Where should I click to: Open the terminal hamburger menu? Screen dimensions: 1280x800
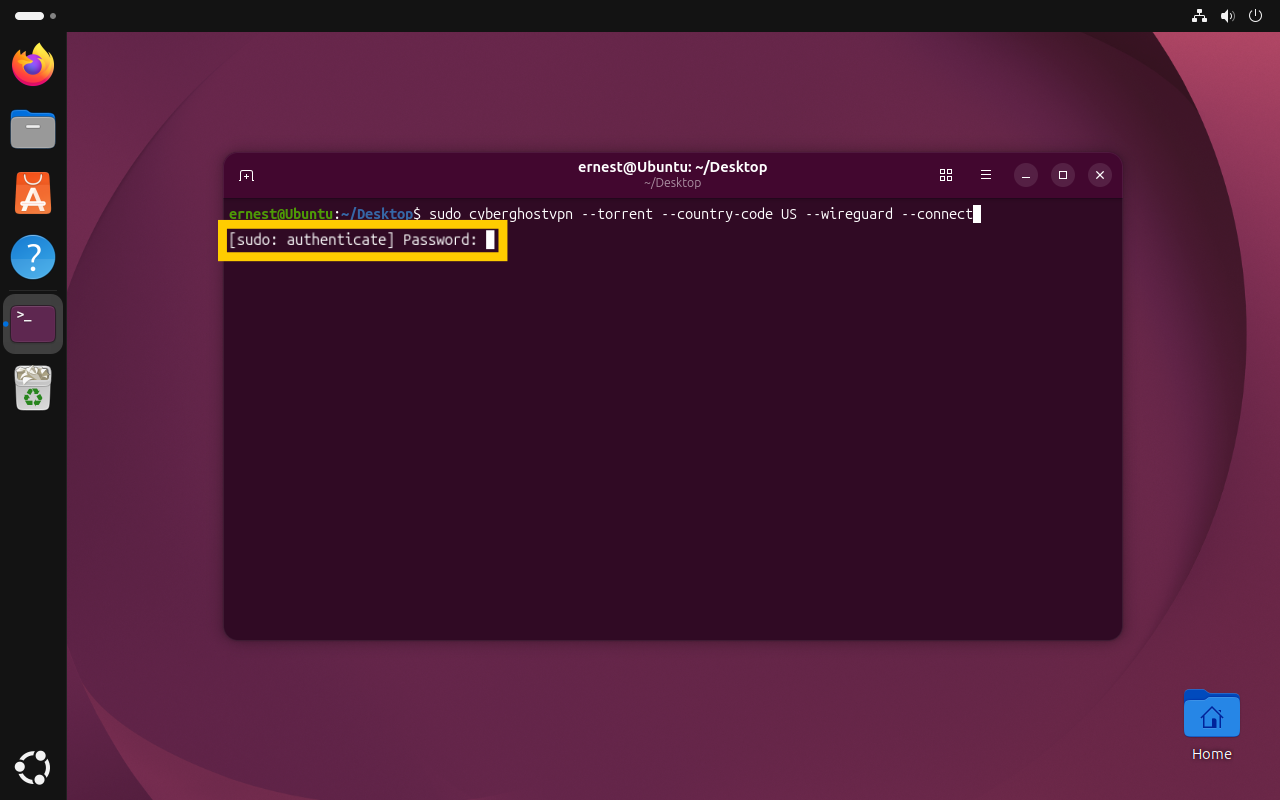click(x=986, y=175)
